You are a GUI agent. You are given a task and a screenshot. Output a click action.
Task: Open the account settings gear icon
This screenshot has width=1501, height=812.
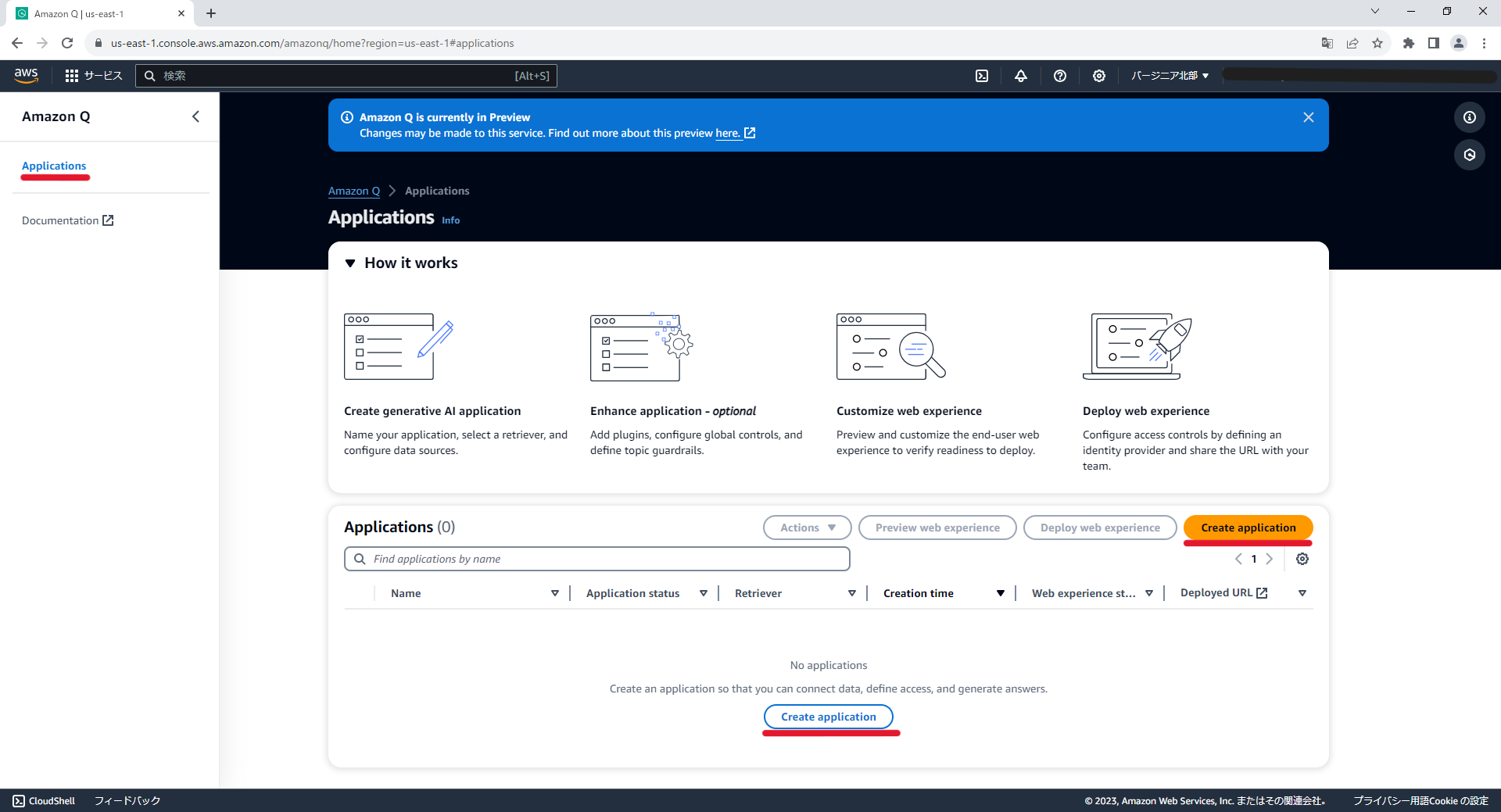(x=1098, y=75)
